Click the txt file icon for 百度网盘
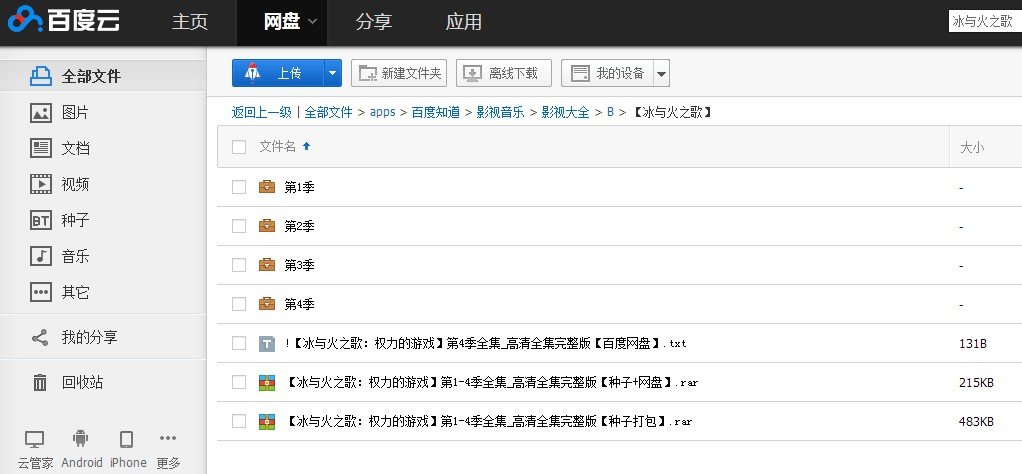The image size is (1022, 474). click(267, 343)
